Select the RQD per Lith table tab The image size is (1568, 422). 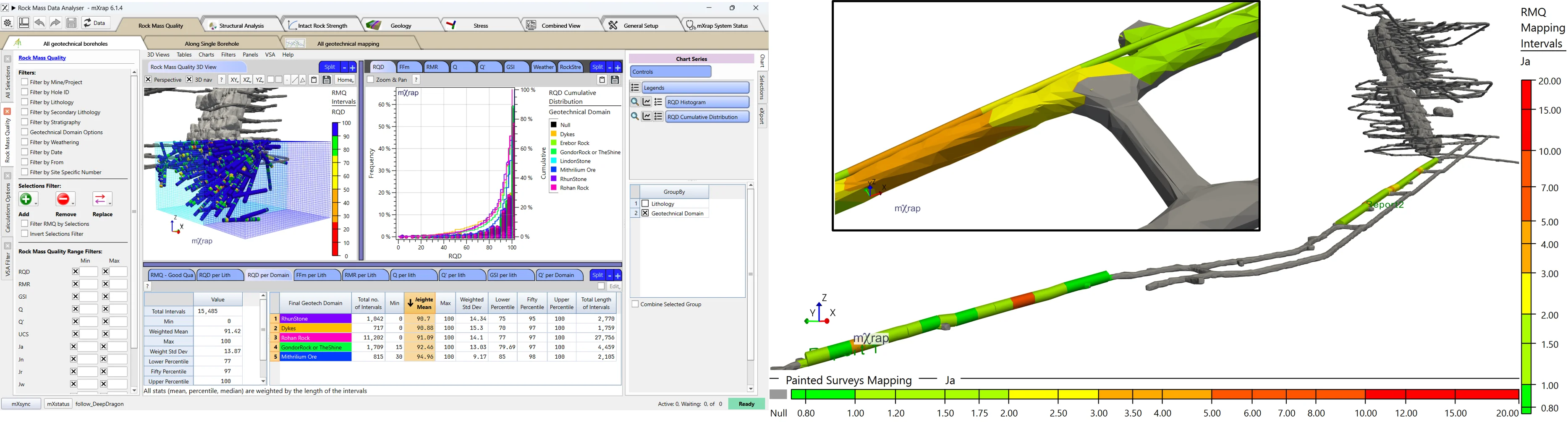coord(220,276)
